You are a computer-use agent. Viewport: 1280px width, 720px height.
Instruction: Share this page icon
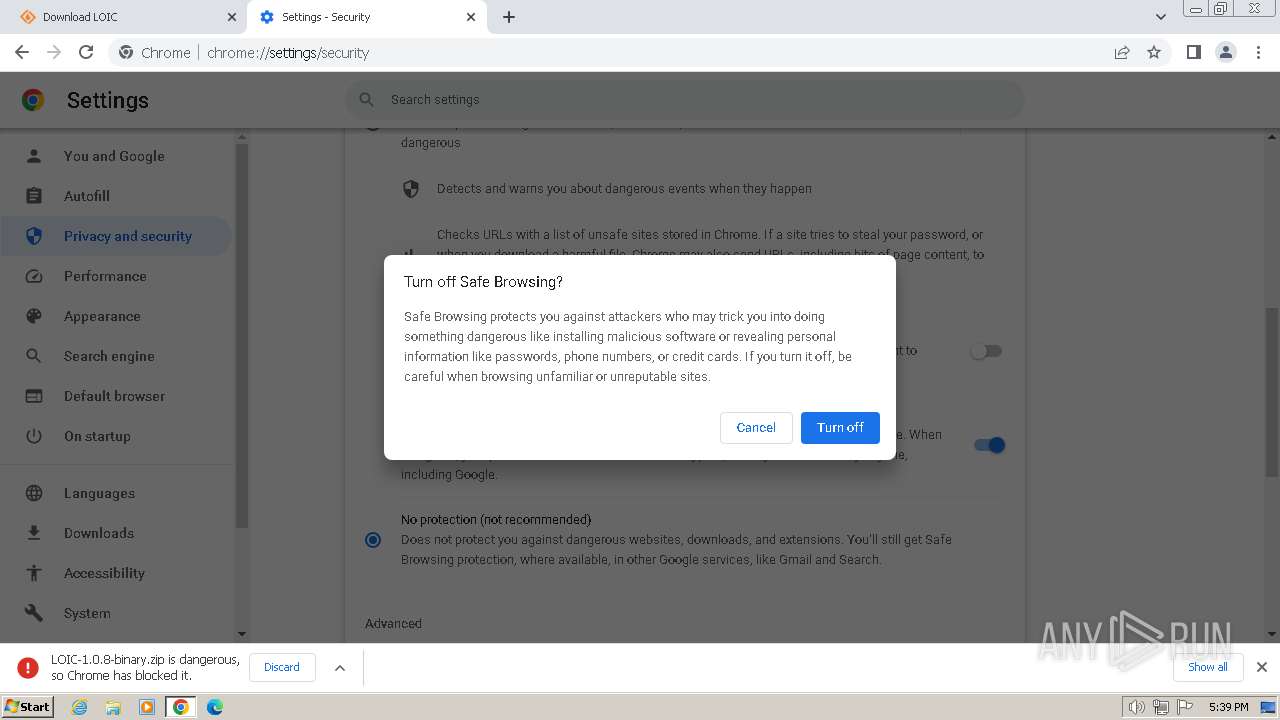tap(1122, 52)
